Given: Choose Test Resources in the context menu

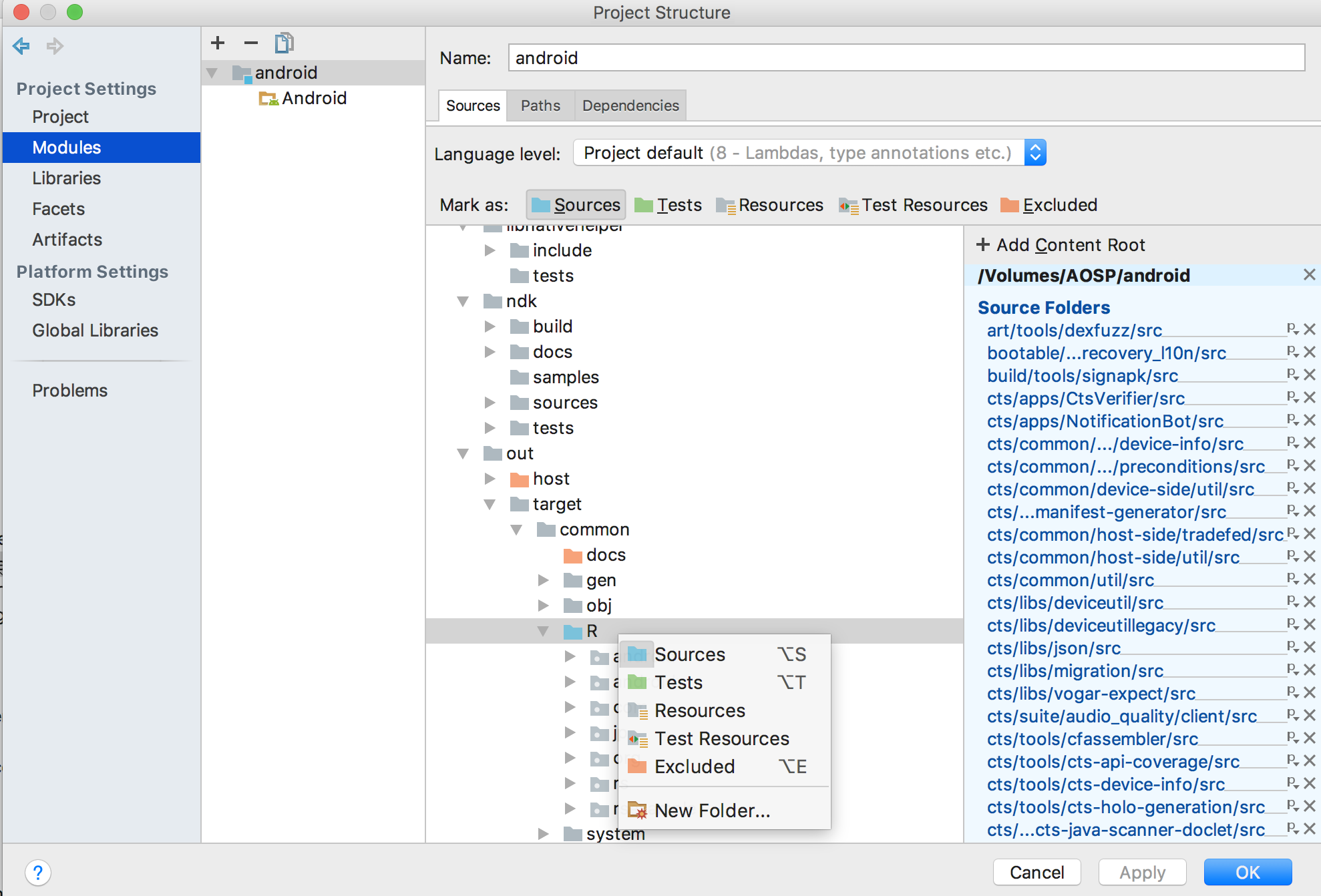Looking at the screenshot, I should (725, 738).
